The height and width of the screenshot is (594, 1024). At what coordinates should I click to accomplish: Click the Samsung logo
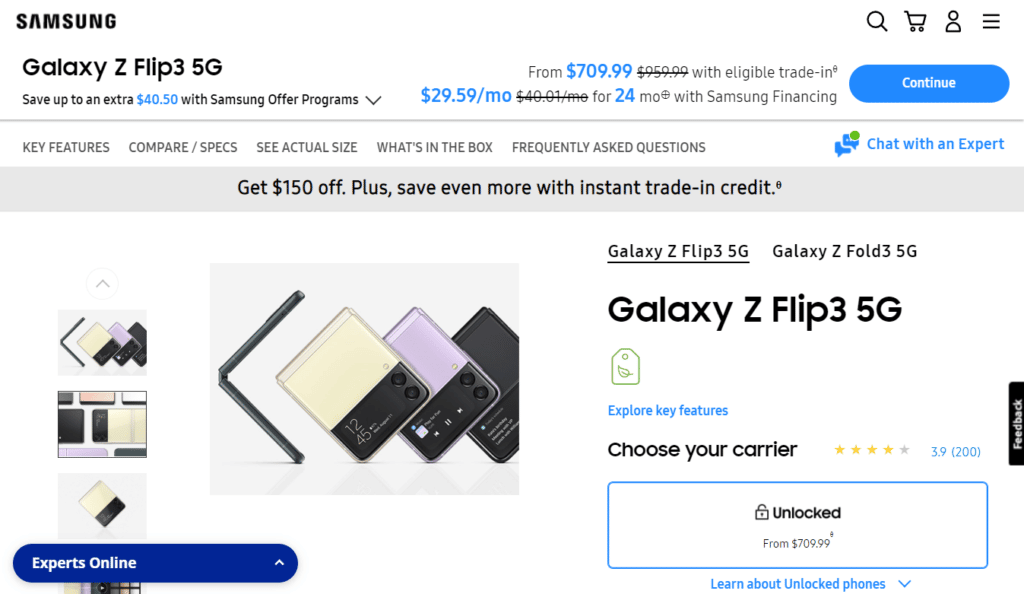(66, 21)
